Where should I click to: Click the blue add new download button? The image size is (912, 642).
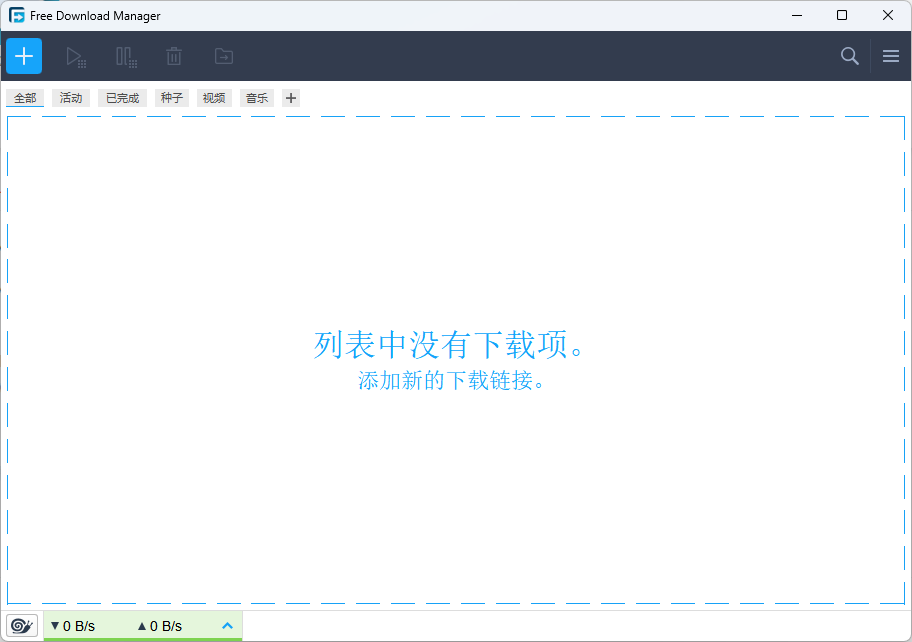24,56
